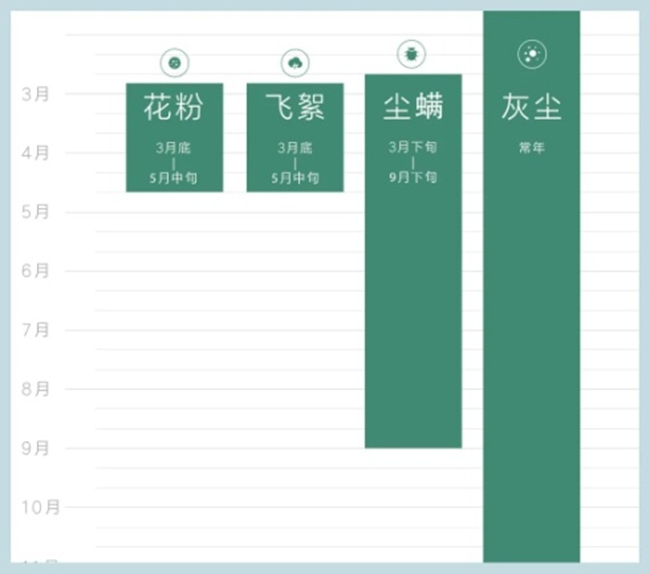Click the 5月 axis label
The width and height of the screenshot is (650, 574).
35,212
